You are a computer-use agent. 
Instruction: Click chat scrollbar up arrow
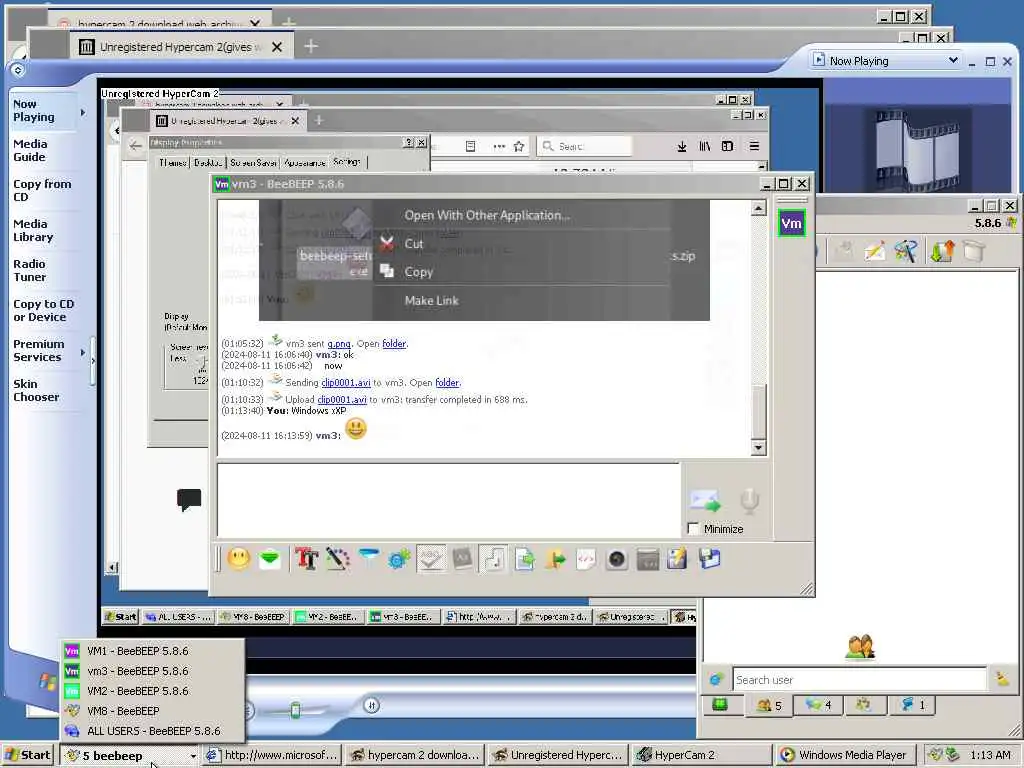758,208
